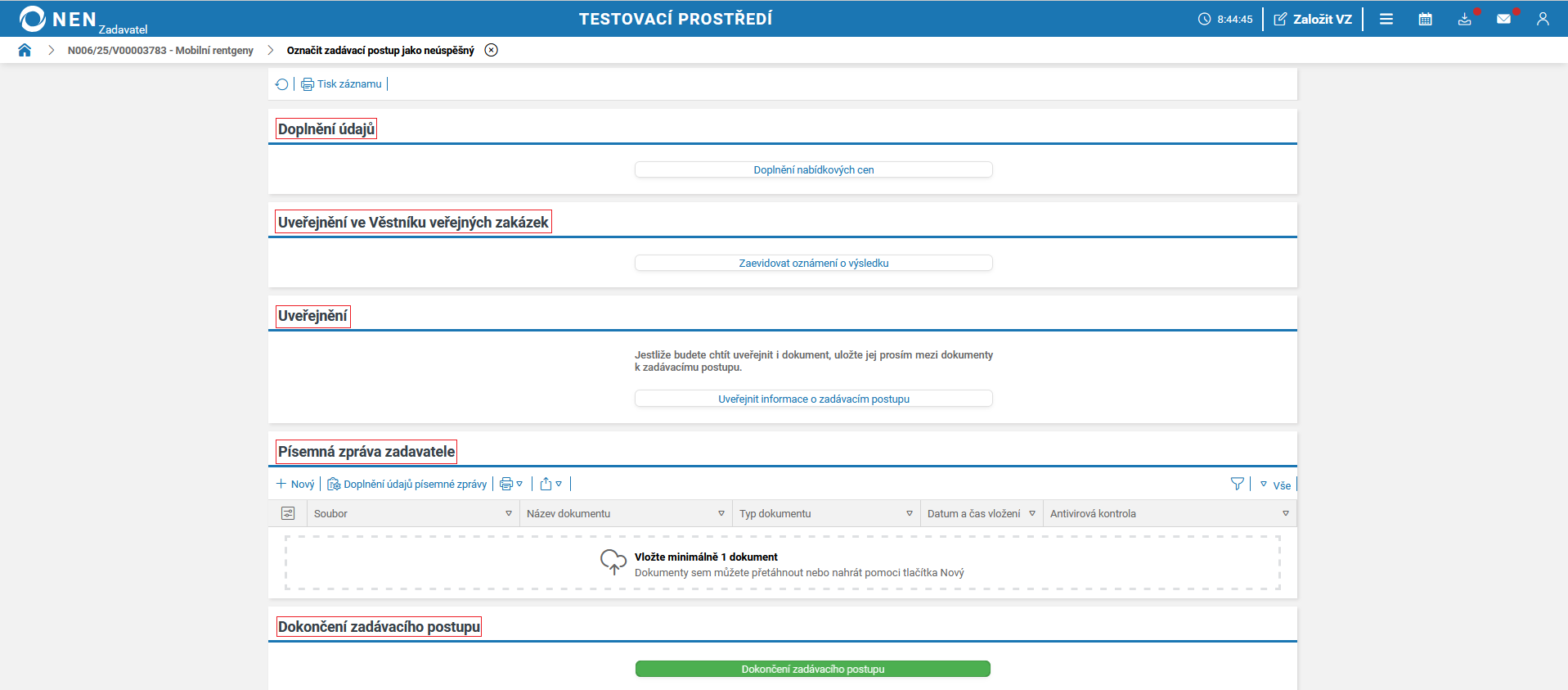The image size is (1568, 690).
Task: Click the cloud upload icon
Action: coord(613,562)
